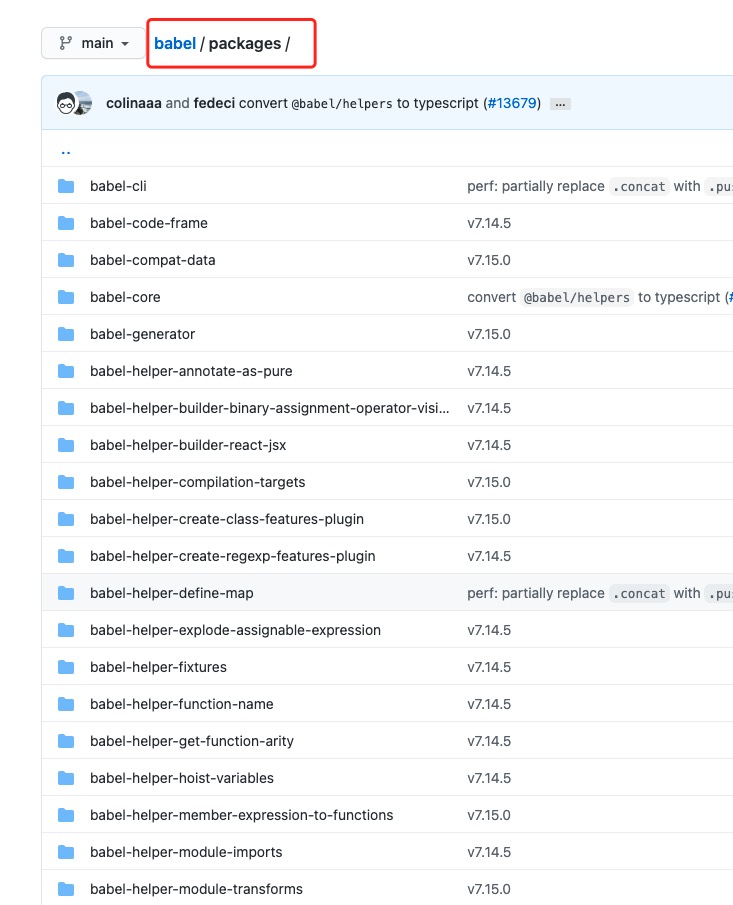Viewport: 733px width, 905px height.
Task: Click folder icon for babel-helper-builder-binary-assignment-operator row
Action: click(x=66, y=408)
